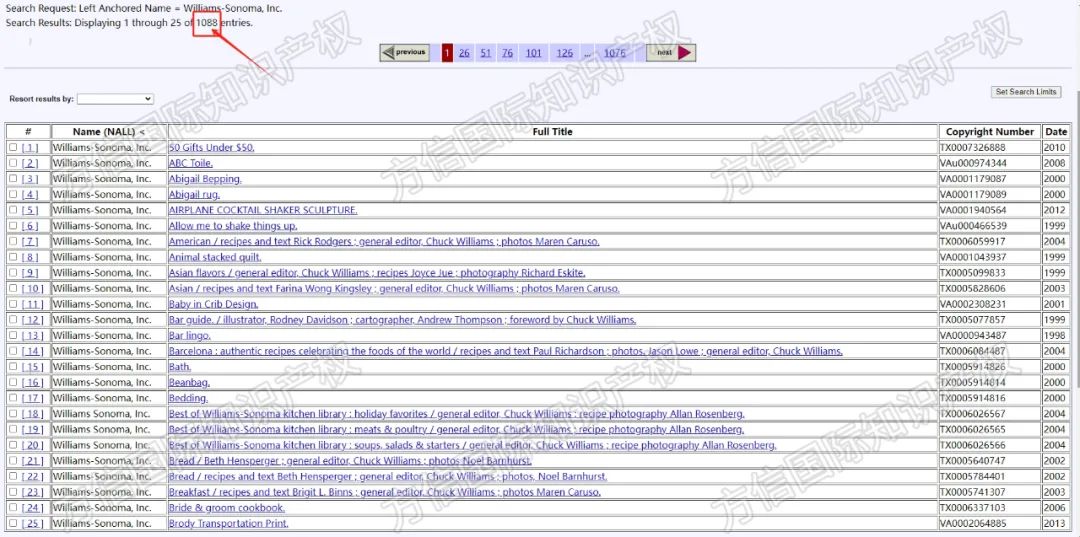
Task: Tick the checkbox for entry 8
Action: 13,257
